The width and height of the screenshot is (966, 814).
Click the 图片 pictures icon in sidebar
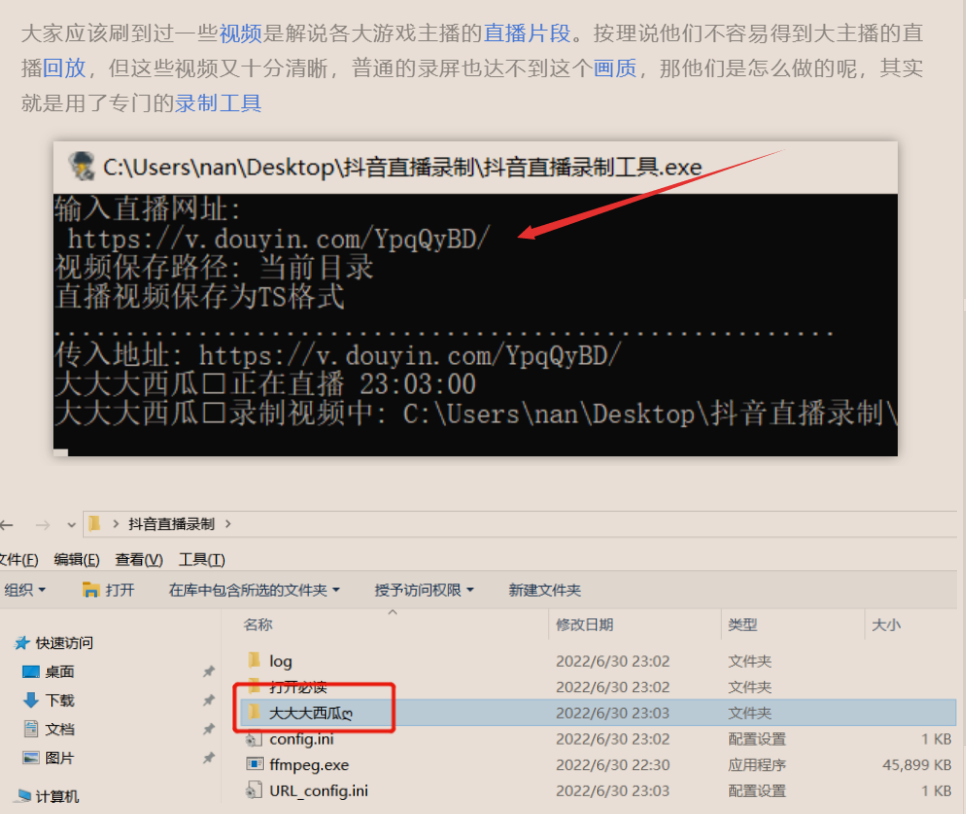click(30, 758)
